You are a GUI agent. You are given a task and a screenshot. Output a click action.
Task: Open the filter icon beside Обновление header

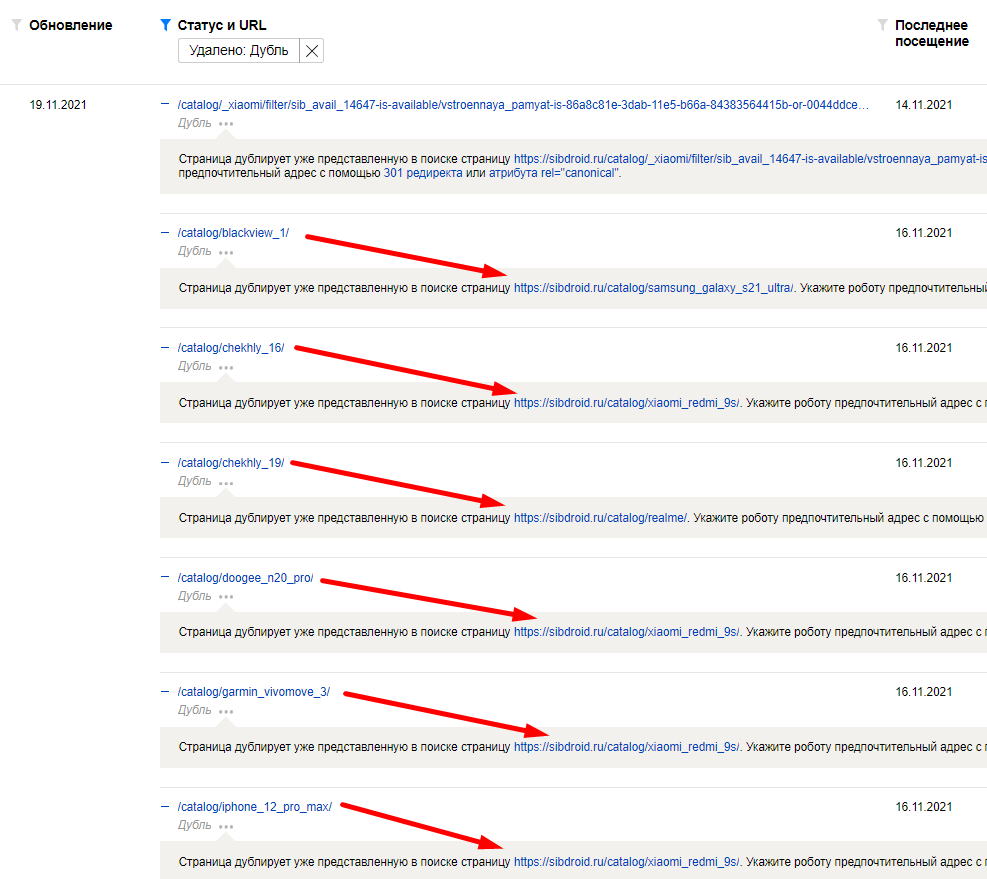tap(17, 25)
